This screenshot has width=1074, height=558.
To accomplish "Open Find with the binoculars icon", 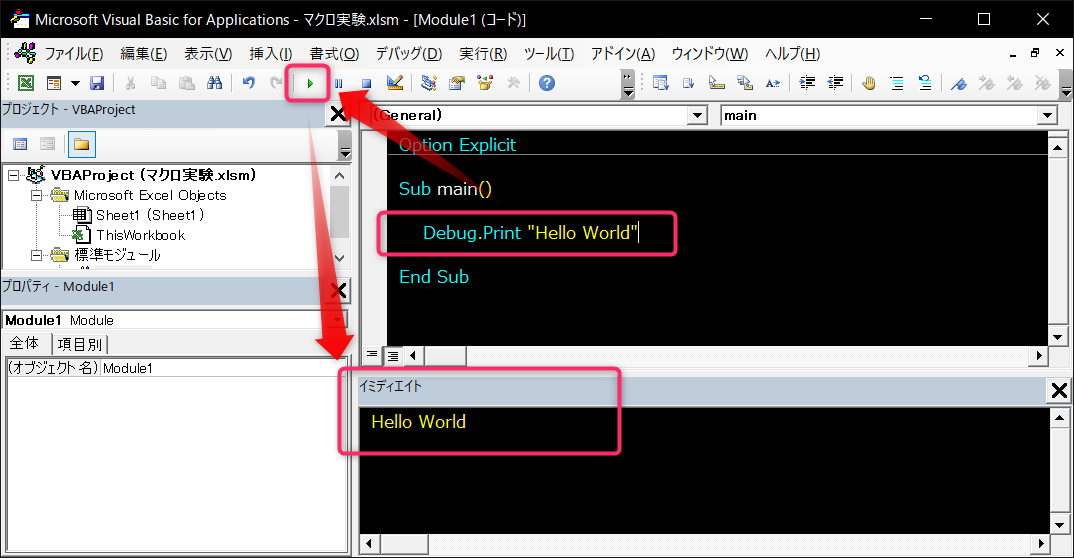I will coord(214,84).
